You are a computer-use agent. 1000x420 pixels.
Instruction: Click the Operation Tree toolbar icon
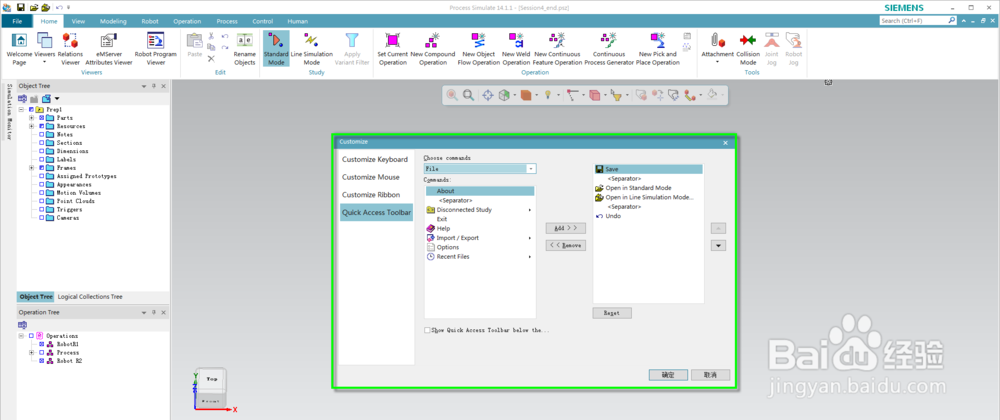point(22,324)
